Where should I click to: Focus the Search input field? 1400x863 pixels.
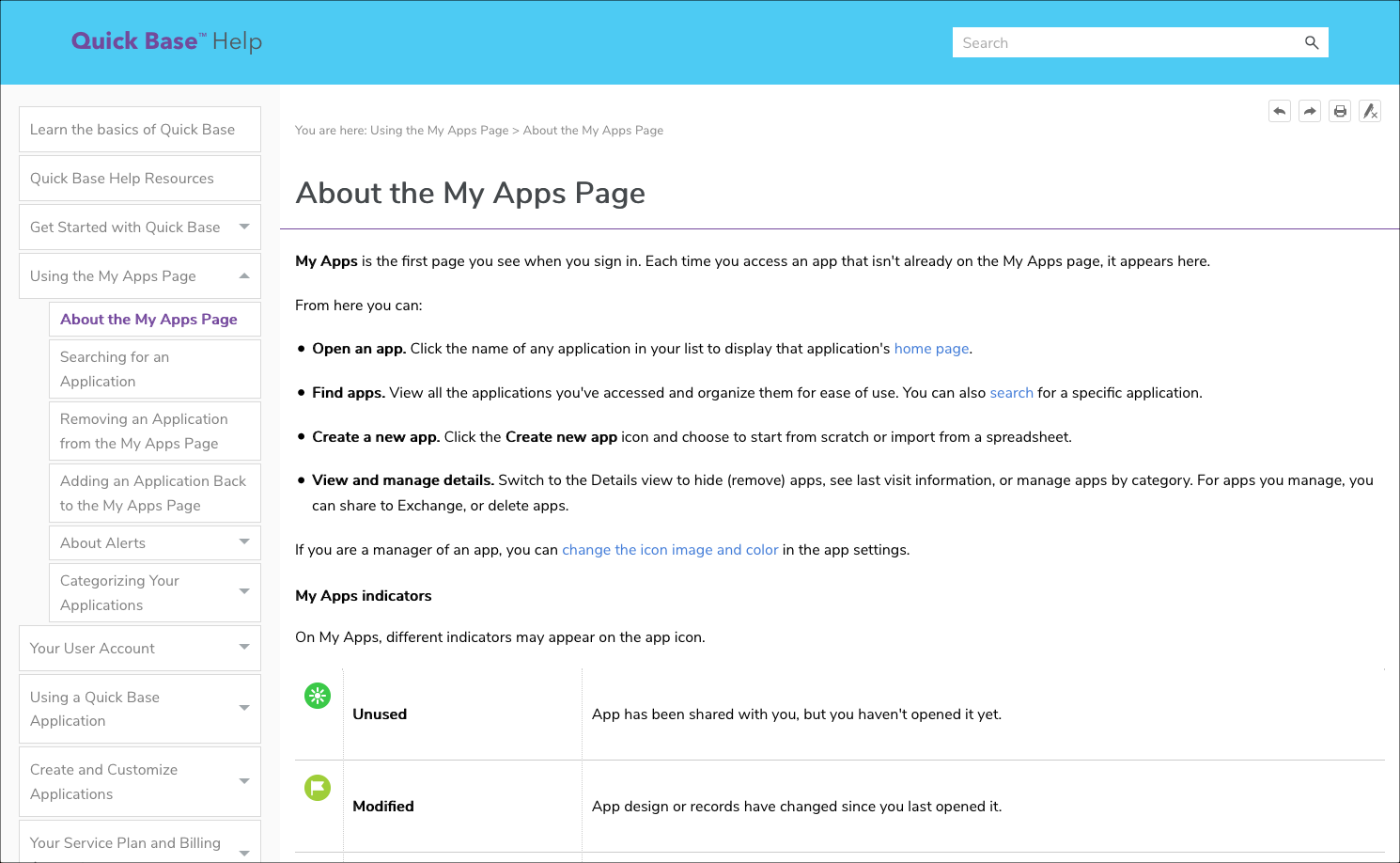point(1126,42)
